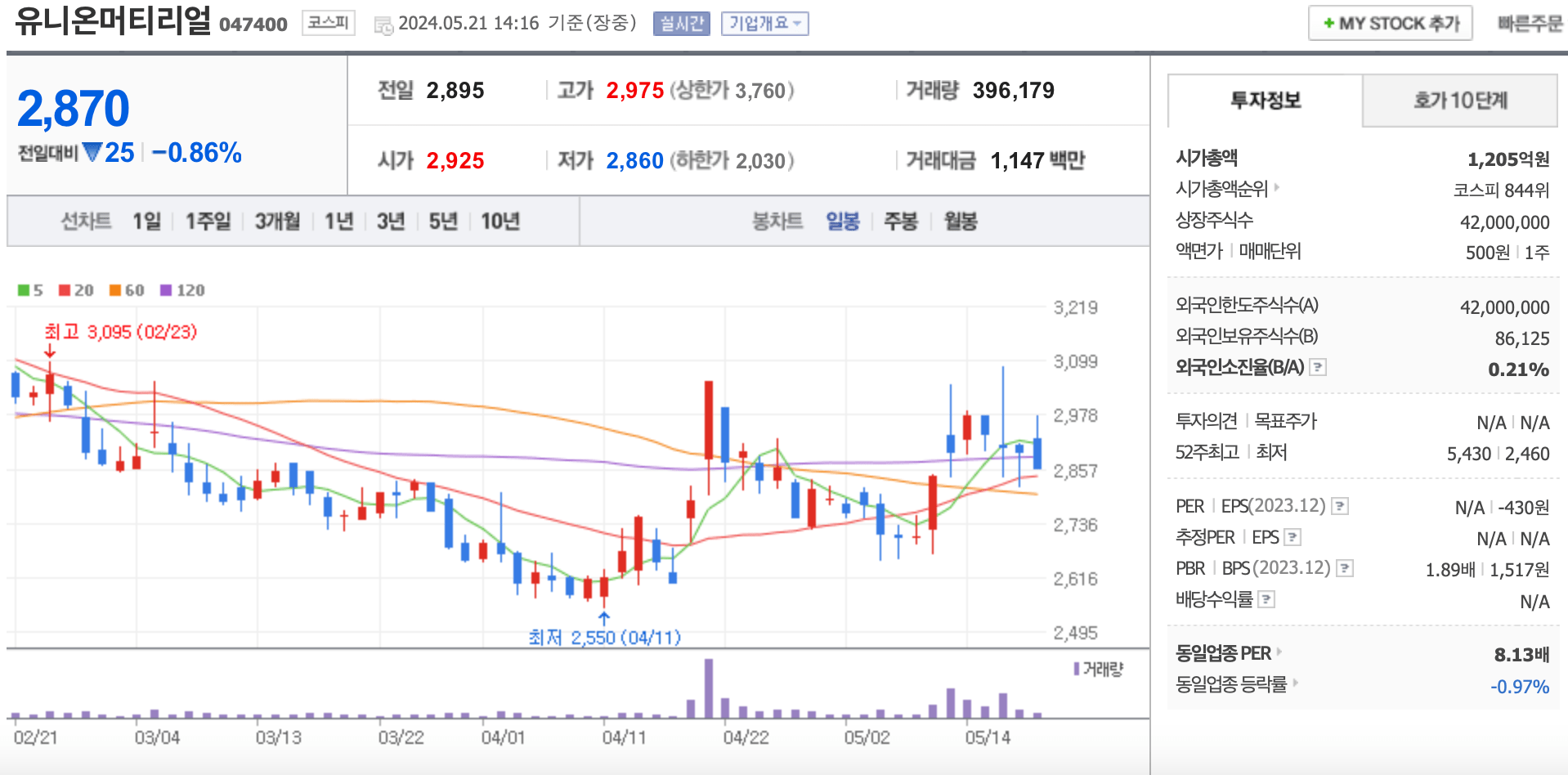Click the 거래대금 value 1,147 백만

[1037, 161]
